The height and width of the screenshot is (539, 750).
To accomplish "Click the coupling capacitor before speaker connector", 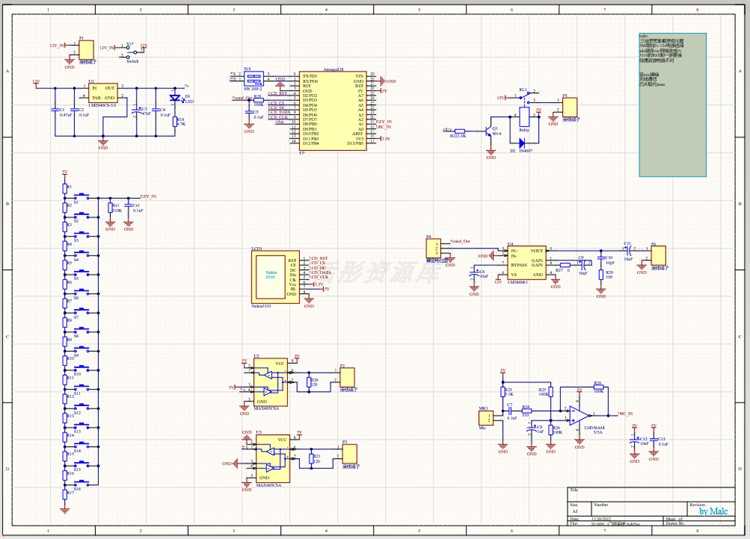I will (628, 249).
